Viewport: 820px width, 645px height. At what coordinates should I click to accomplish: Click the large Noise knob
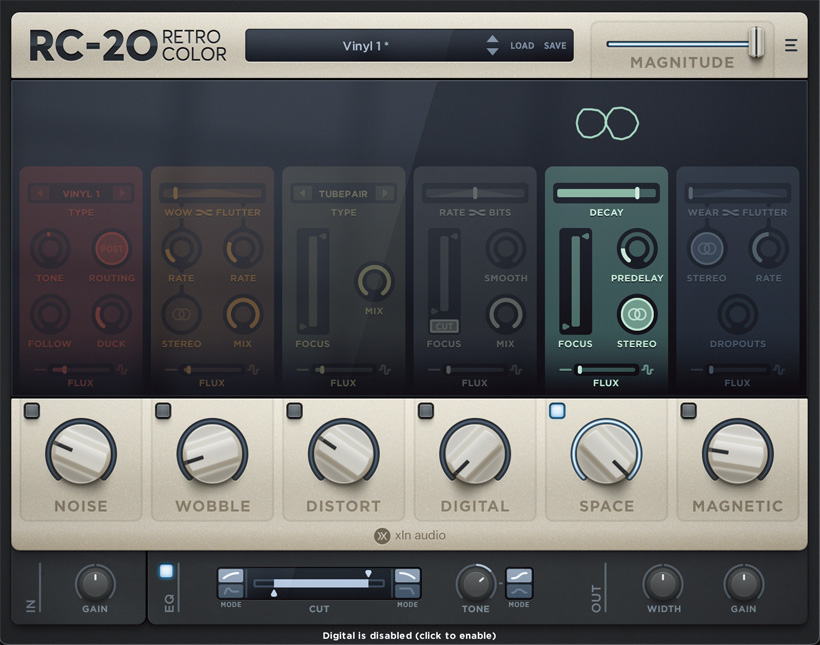click(x=81, y=453)
